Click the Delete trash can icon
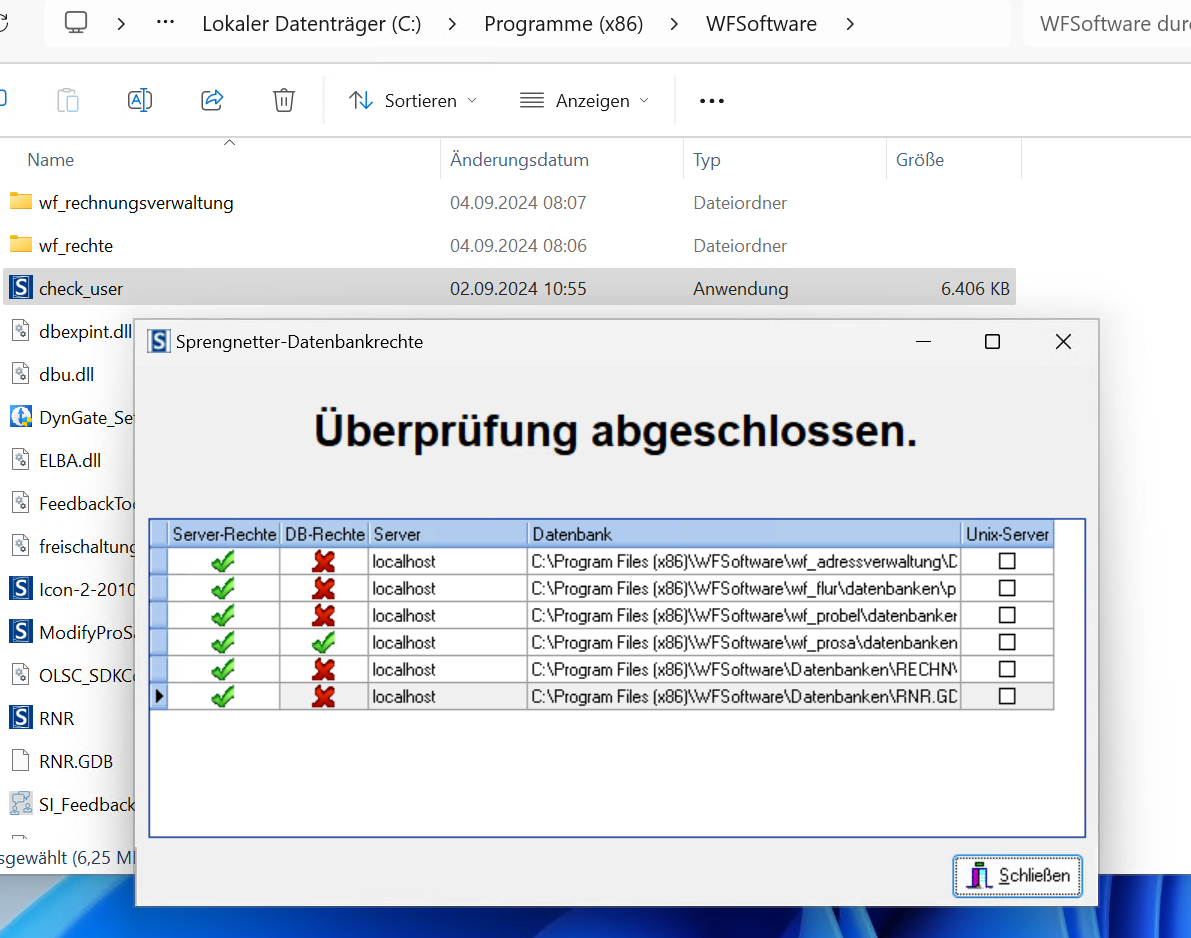1191x938 pixels. [x=284, y=100]
